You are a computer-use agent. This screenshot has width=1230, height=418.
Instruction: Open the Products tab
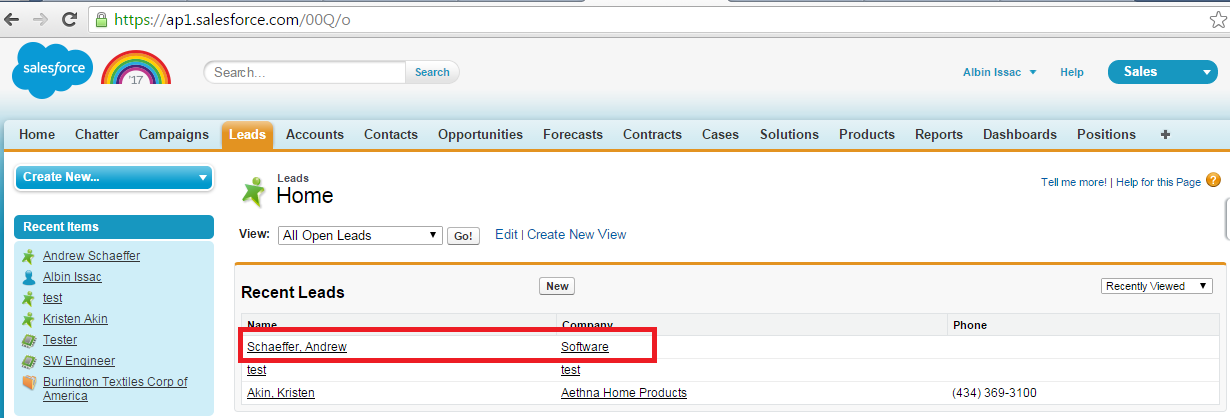[867, 134]
